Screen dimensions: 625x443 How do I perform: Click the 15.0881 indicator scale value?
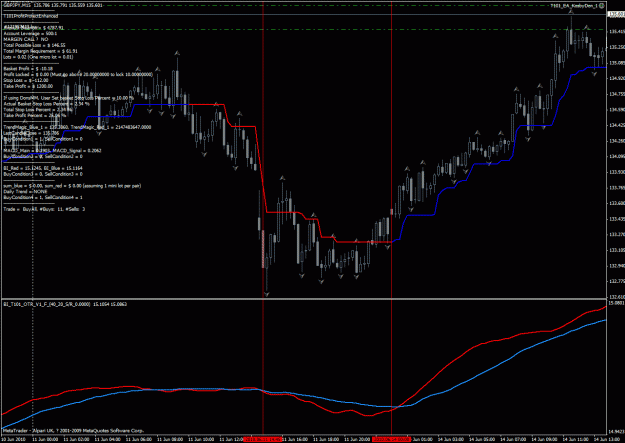click(616, 303)
